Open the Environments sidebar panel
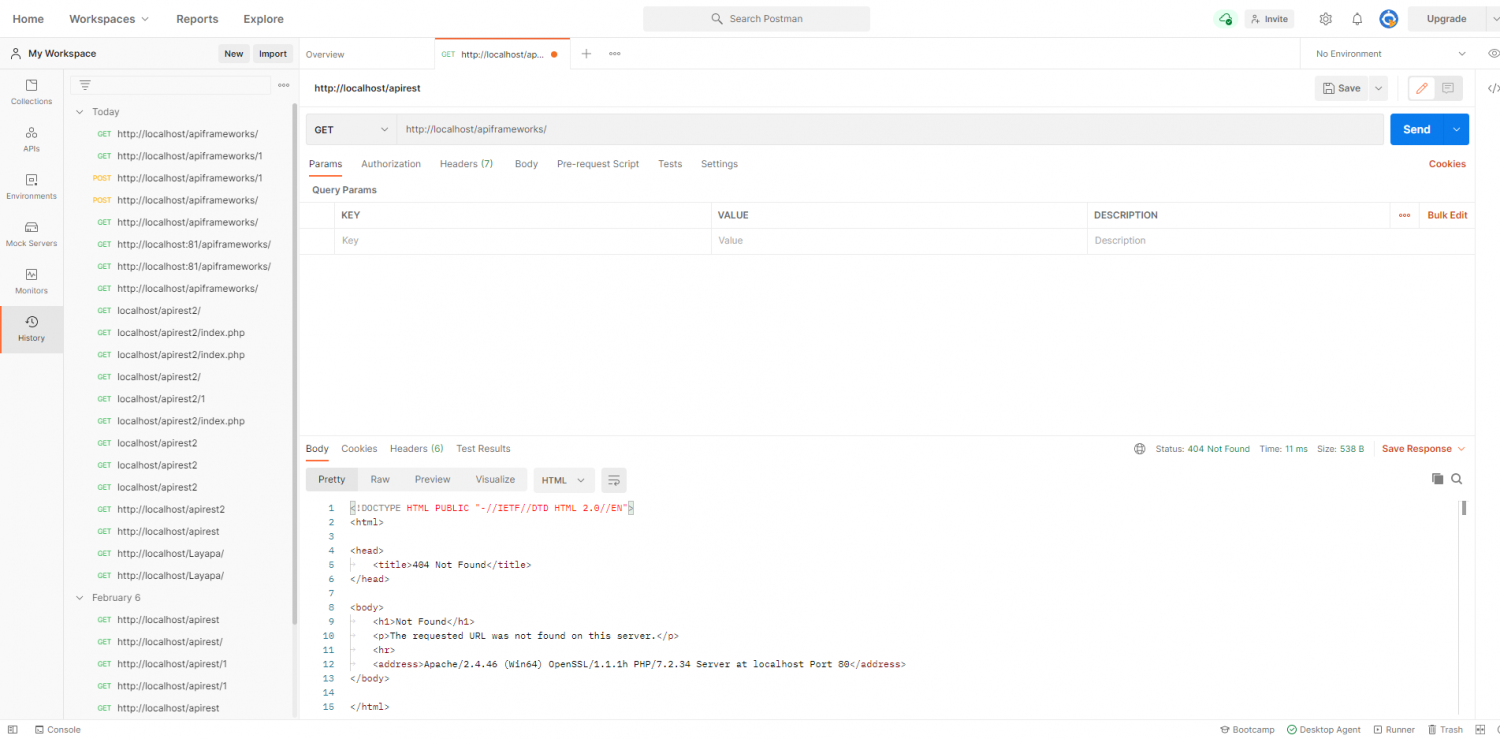1500x739 pixels. (x=31, y=186)
